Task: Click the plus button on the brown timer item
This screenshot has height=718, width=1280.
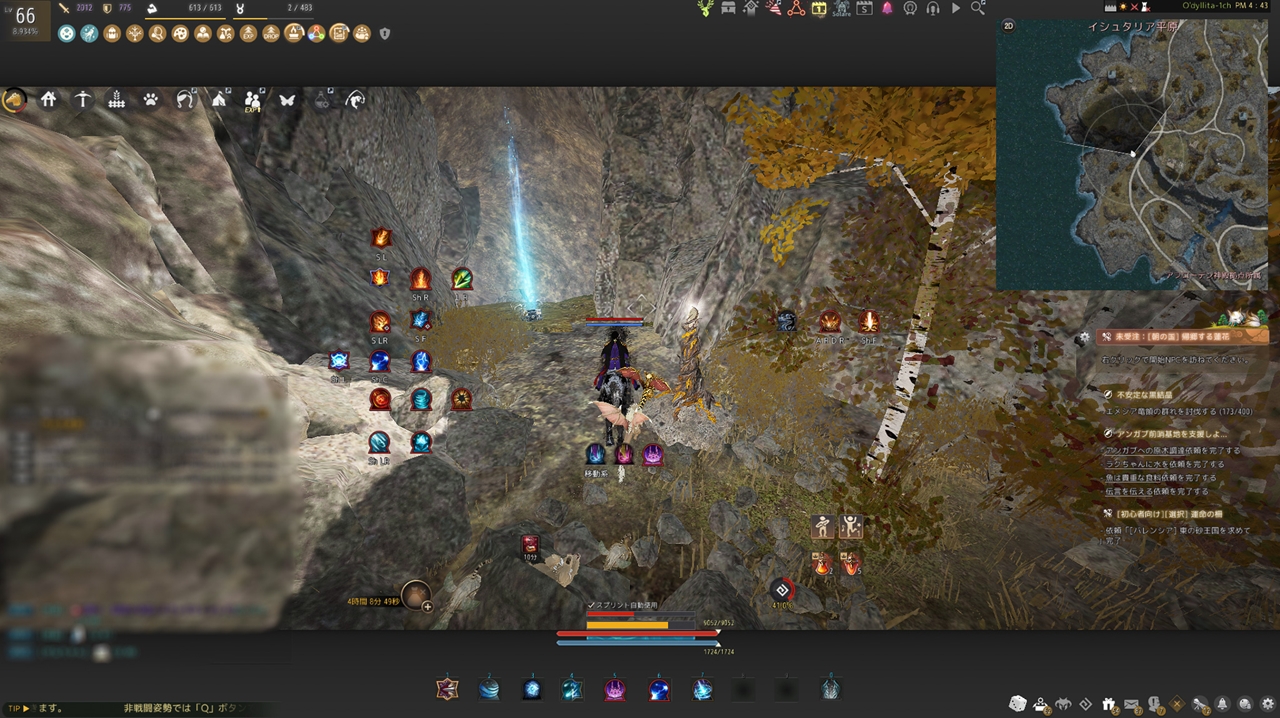Action: point(428,606)
